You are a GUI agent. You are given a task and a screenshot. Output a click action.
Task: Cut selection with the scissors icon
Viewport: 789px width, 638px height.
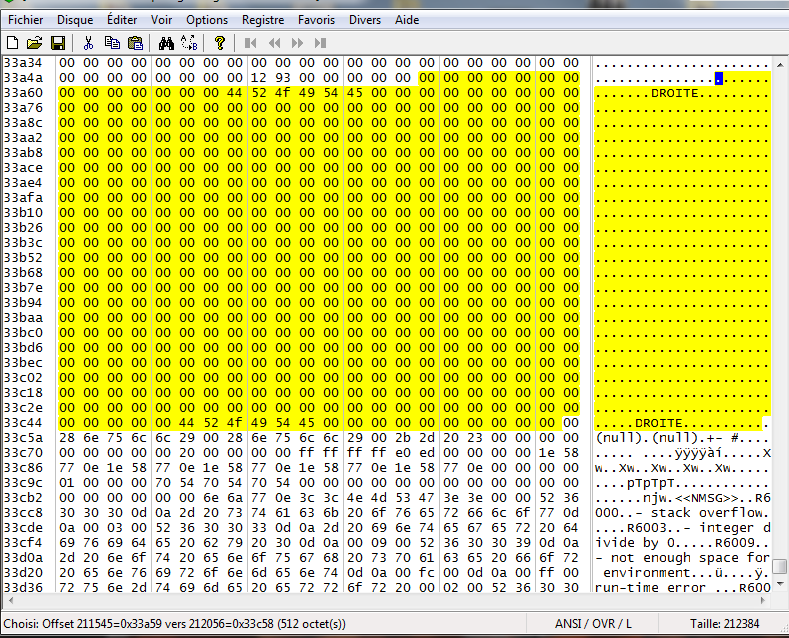click(x=88, y=43)
